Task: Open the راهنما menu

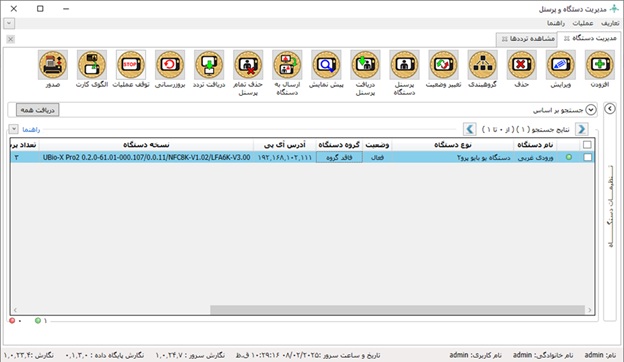Action: point(556,23)
